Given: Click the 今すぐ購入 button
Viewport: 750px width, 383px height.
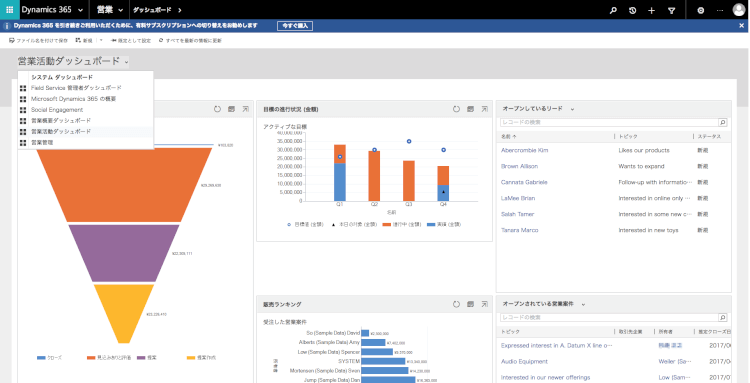Looking at the screenshot, I should pos(295,26).
